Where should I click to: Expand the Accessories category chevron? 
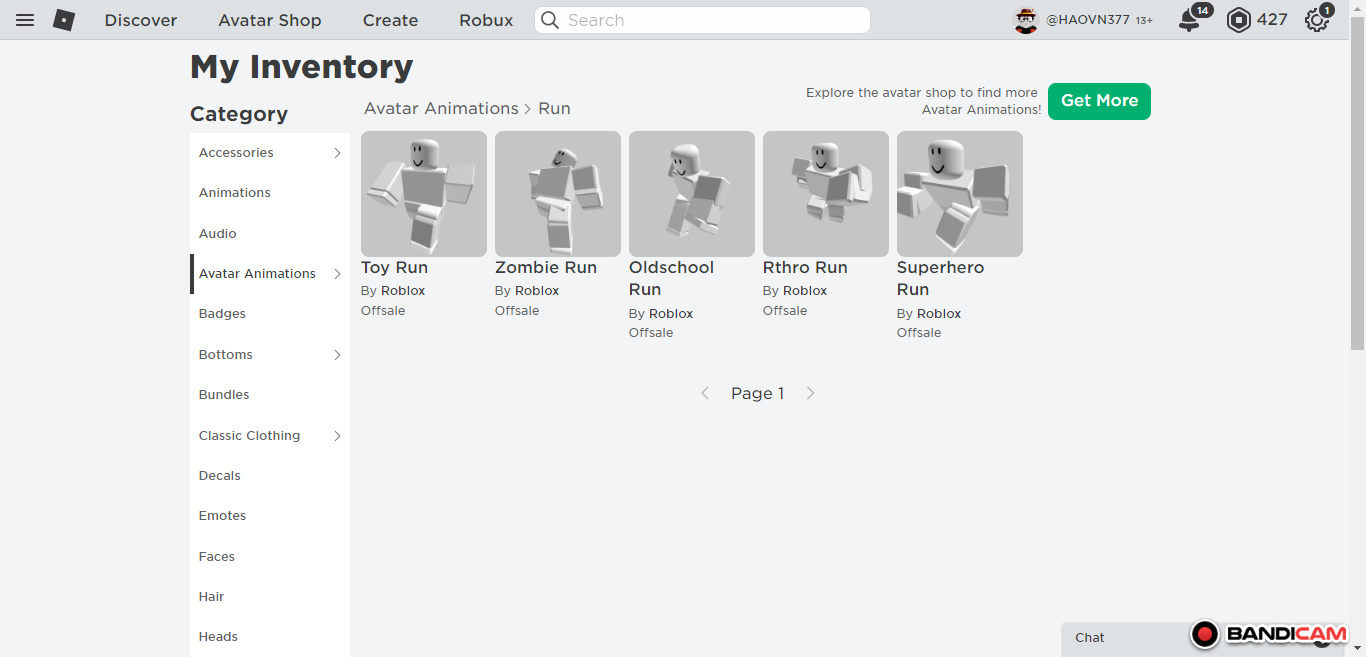pyautogui.click(x=337, y=153)
